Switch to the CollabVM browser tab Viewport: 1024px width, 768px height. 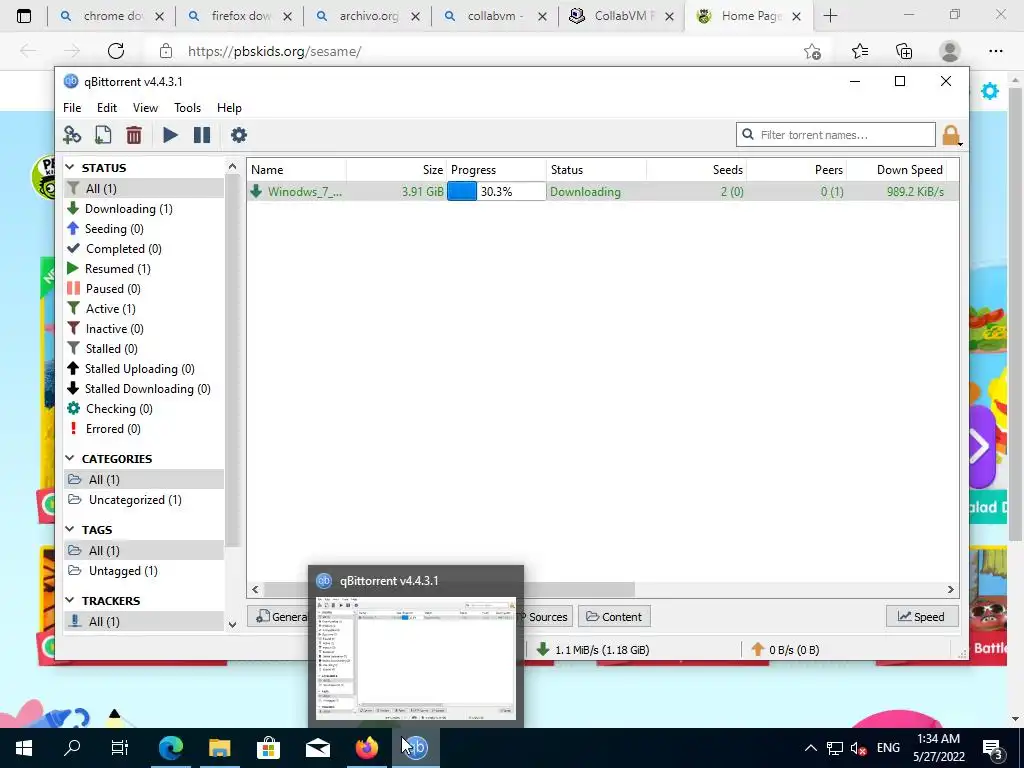[x=621, y=16]
